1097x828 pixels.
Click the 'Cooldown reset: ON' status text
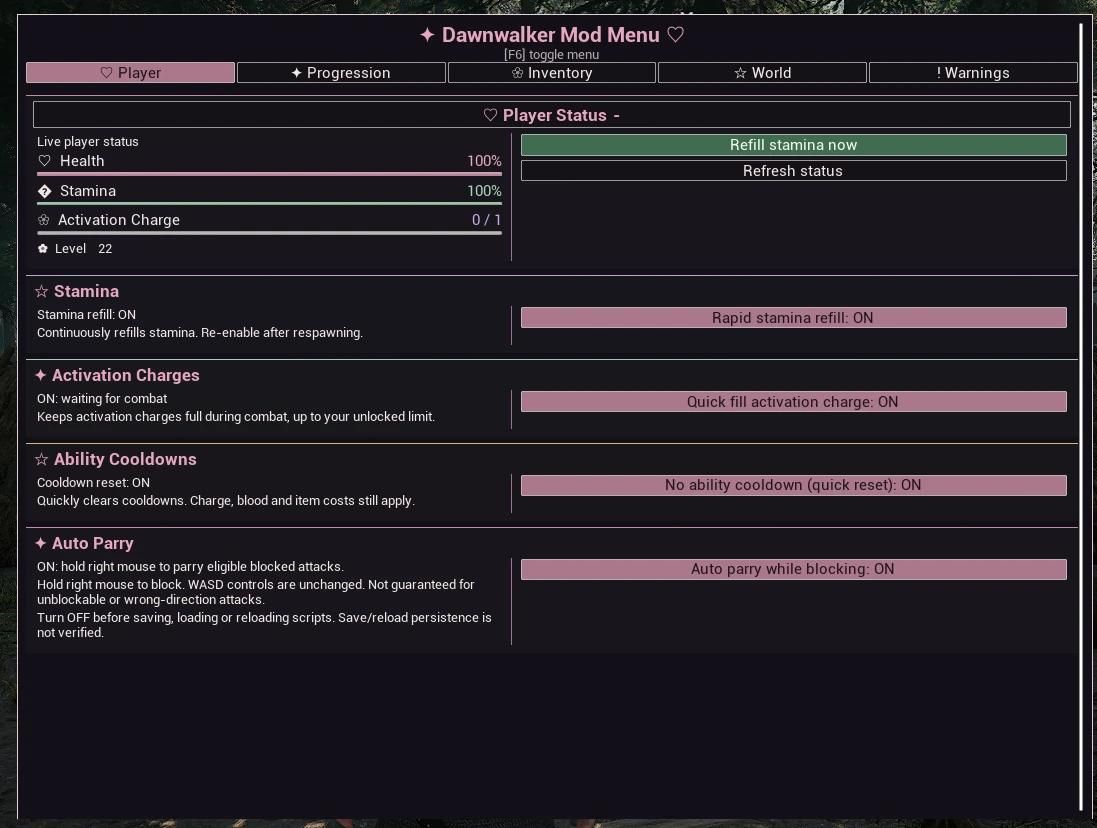[x=93, y=483]
